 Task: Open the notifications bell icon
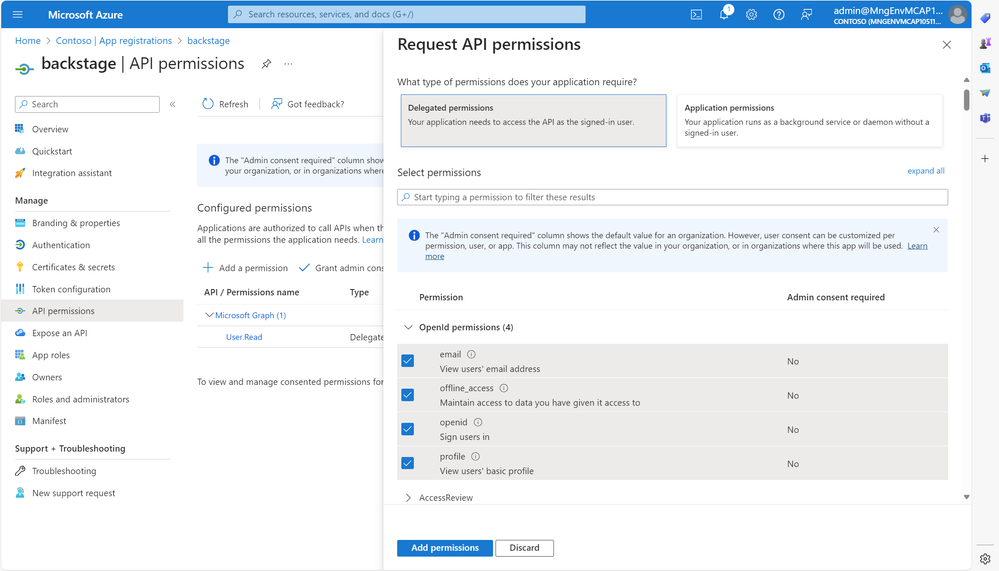(x=724, y=14)
